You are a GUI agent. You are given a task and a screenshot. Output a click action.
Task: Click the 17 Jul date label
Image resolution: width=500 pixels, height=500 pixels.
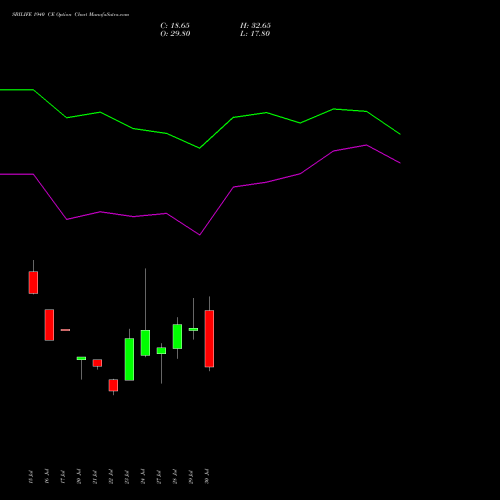click(63, 477)
